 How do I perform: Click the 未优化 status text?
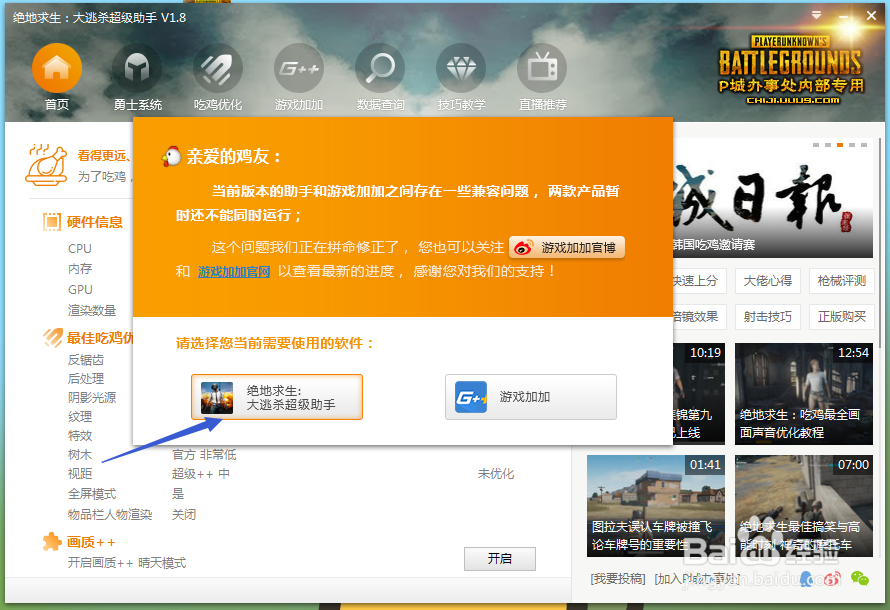coord(496,474)
